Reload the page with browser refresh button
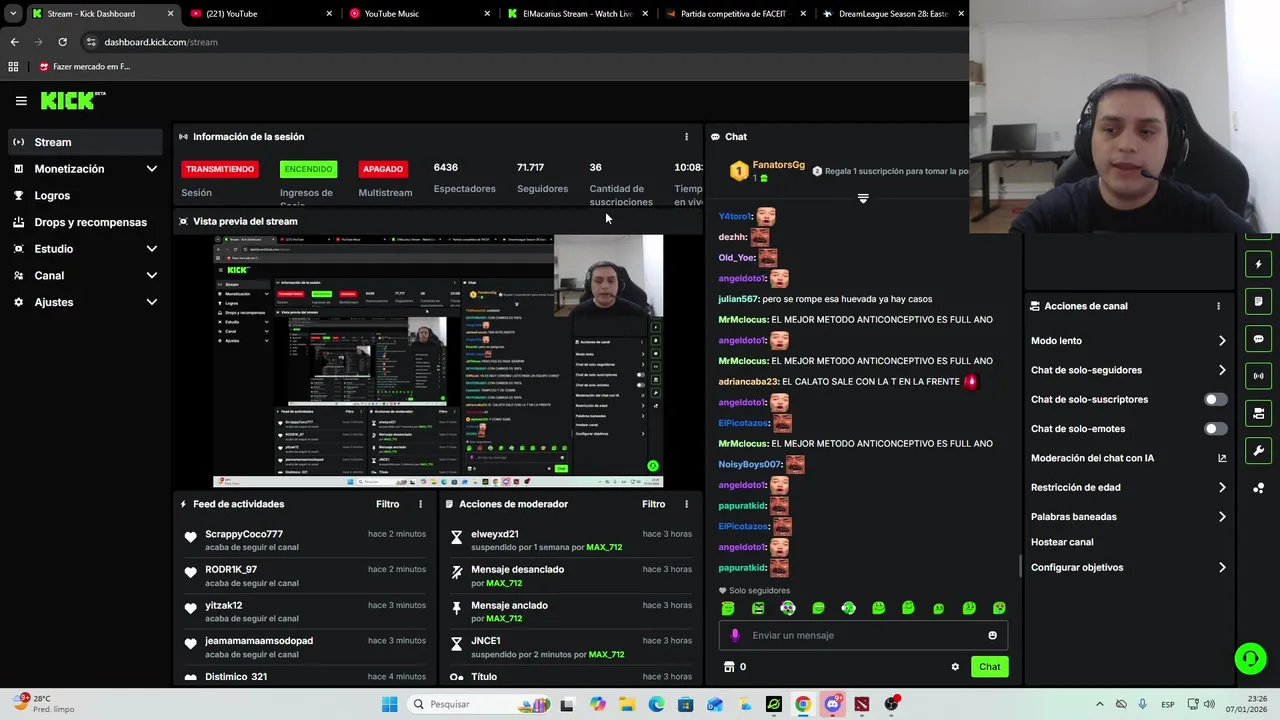 click(x=62, y=42)
